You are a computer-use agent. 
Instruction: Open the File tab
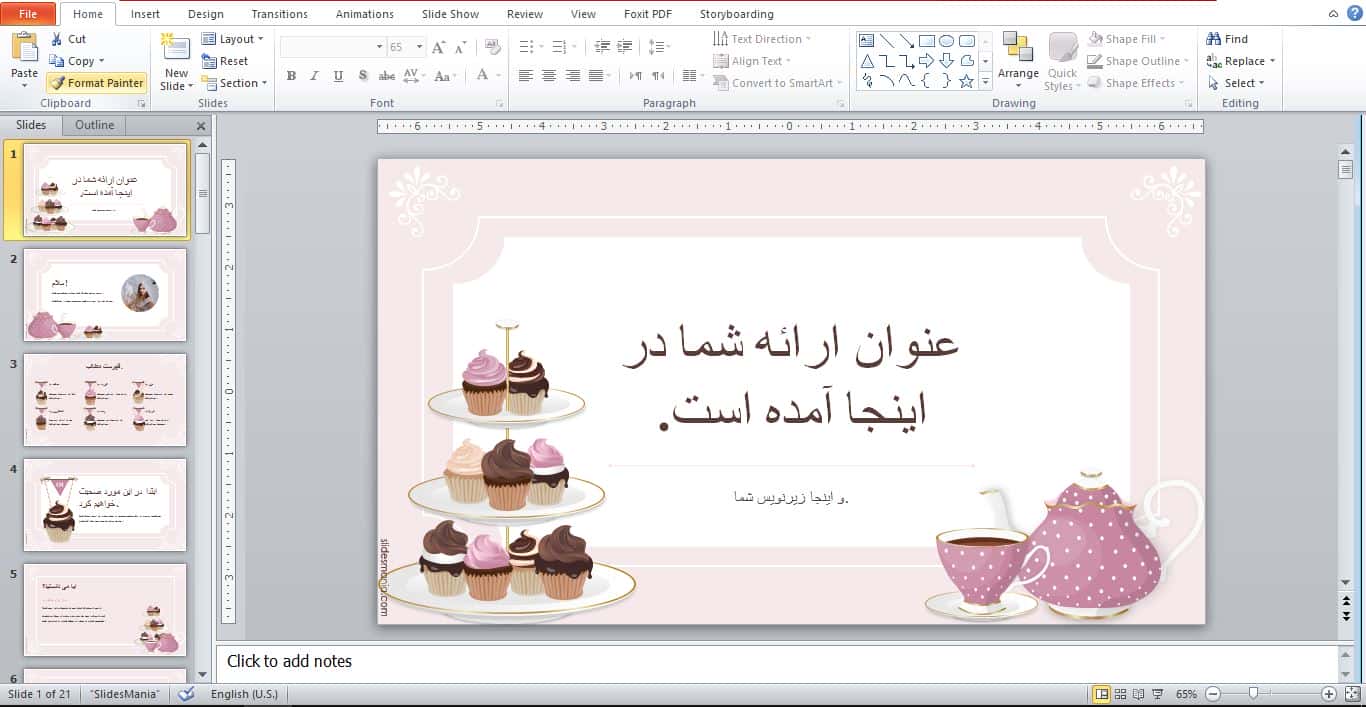coord(29,14)
